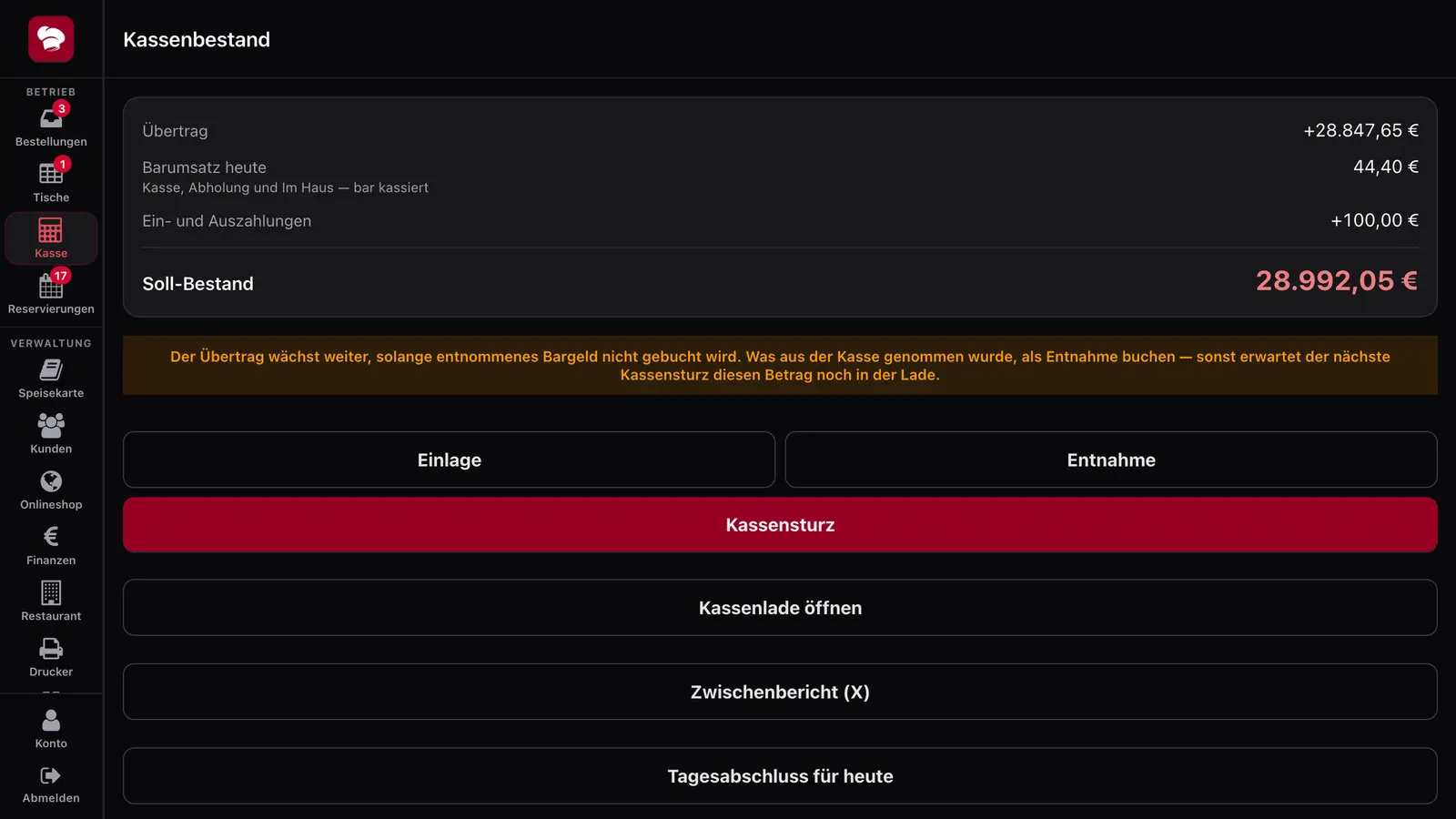Viewport: 1456px width, 819px height.
Task: Click the Übertrag label
Action: pos(175,131)
